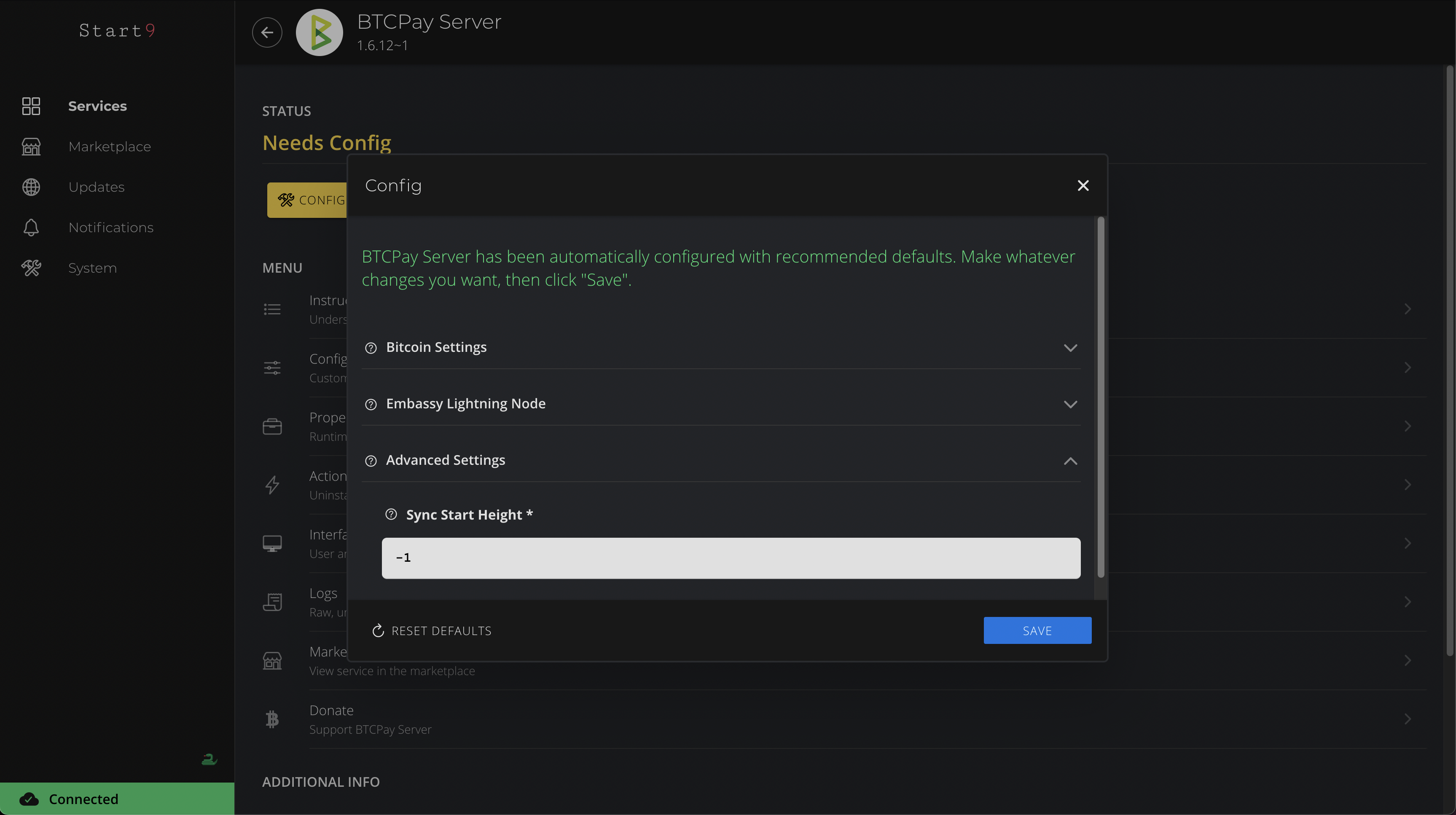Close the Config dialog
Viewport: 1456px width, 815px height.
(x=1083, y=185)
